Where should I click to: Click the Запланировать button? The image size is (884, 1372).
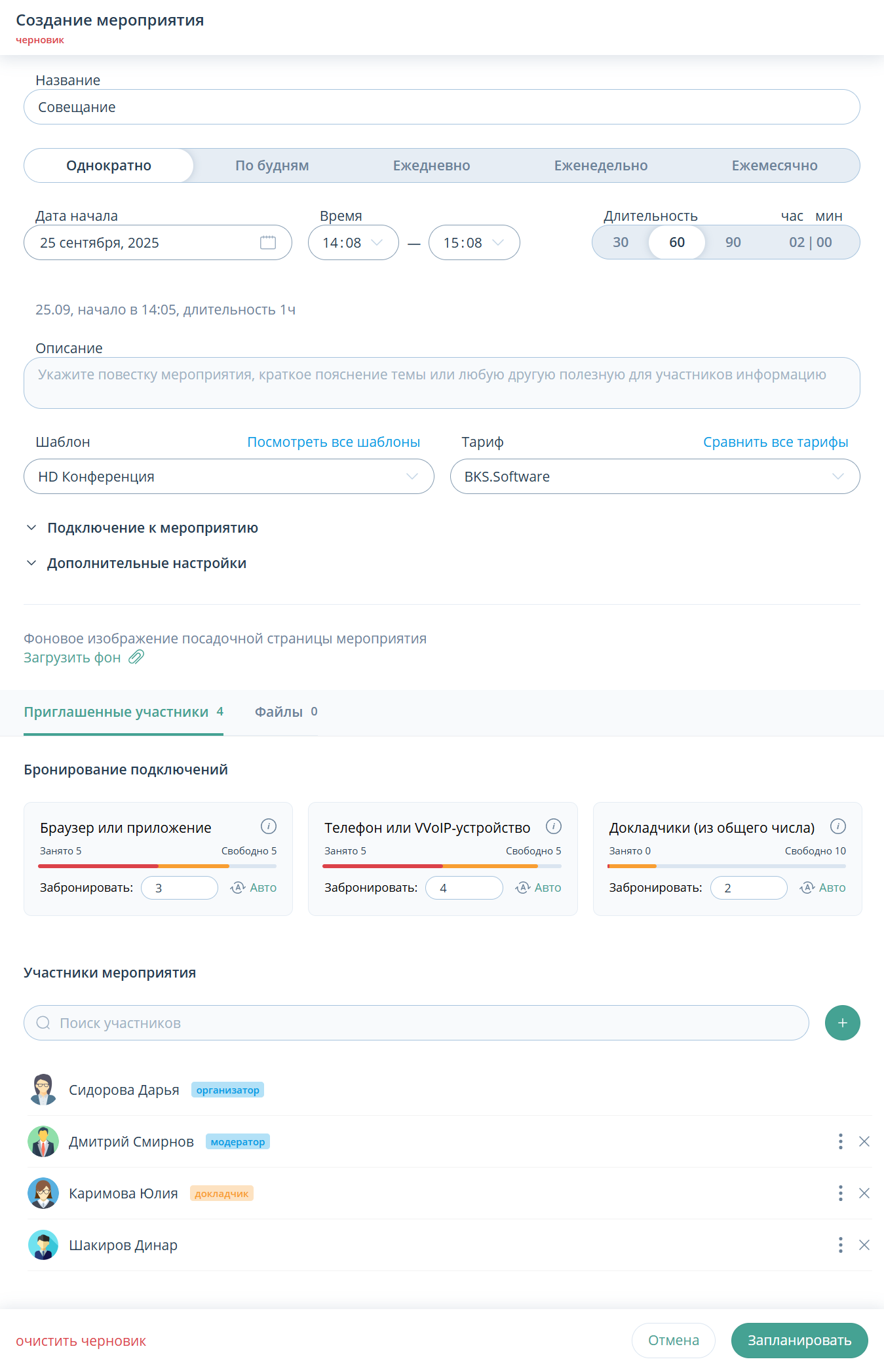point(799,1341)
